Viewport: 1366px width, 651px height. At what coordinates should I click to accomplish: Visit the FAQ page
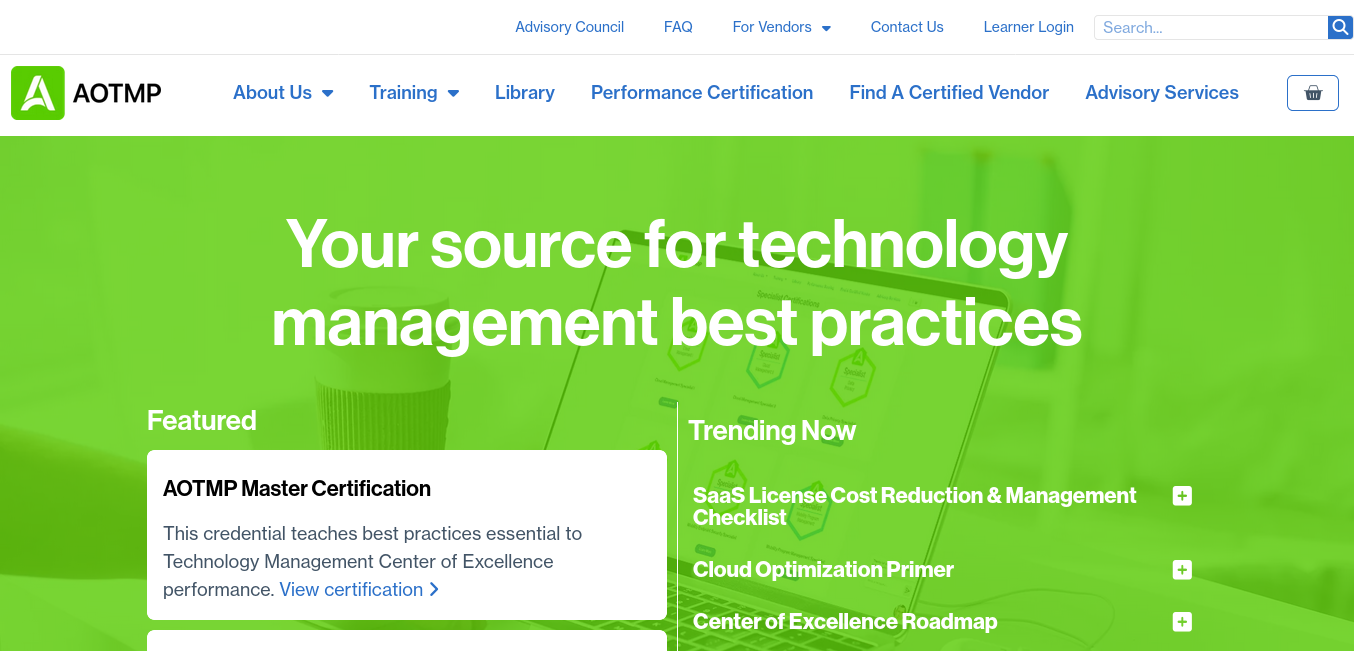(x=678, y=27)
